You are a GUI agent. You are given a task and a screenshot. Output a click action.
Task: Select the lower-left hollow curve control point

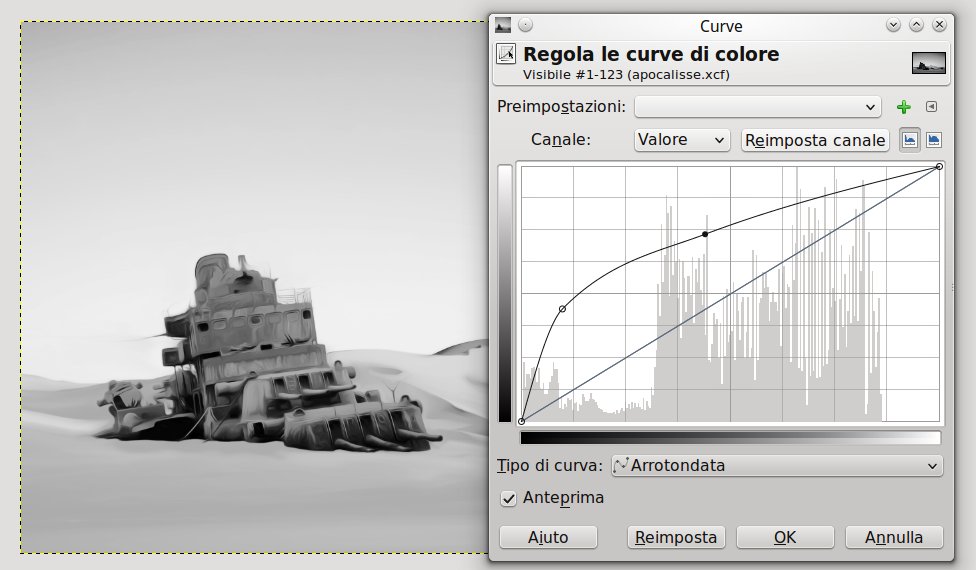(x=563, y=309)
